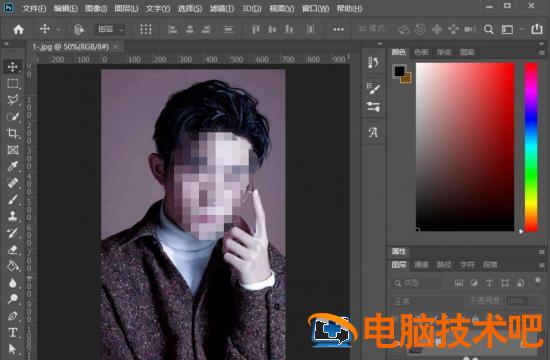
Task: Toggle smart object layer filter
Action: (x=521, y=283)
